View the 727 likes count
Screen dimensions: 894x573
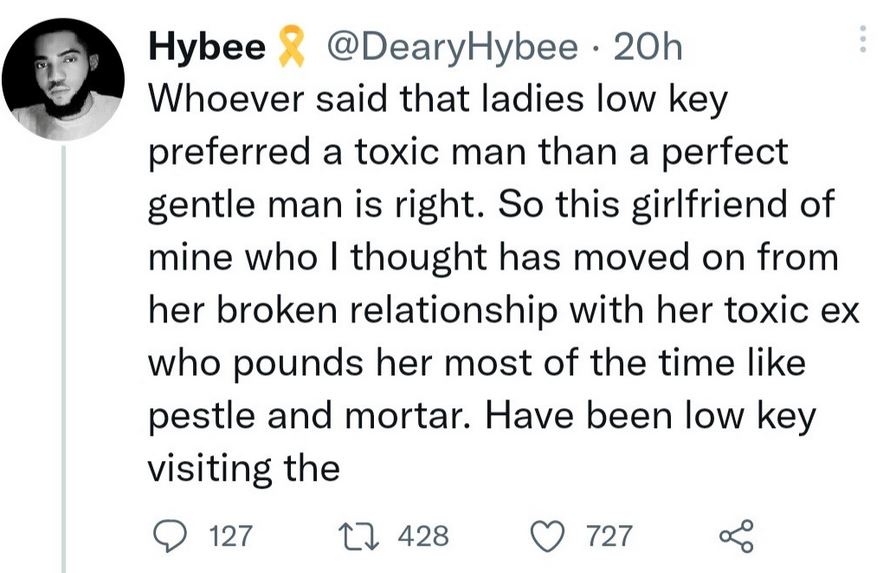coord(608,537)
